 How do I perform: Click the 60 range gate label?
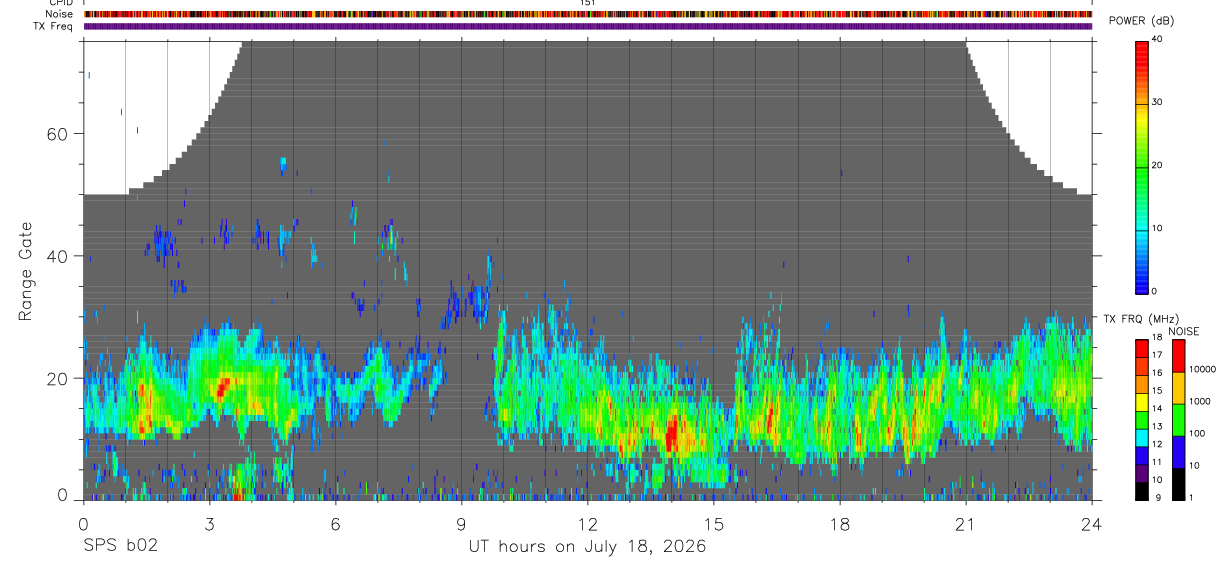(x=62, y=134)
